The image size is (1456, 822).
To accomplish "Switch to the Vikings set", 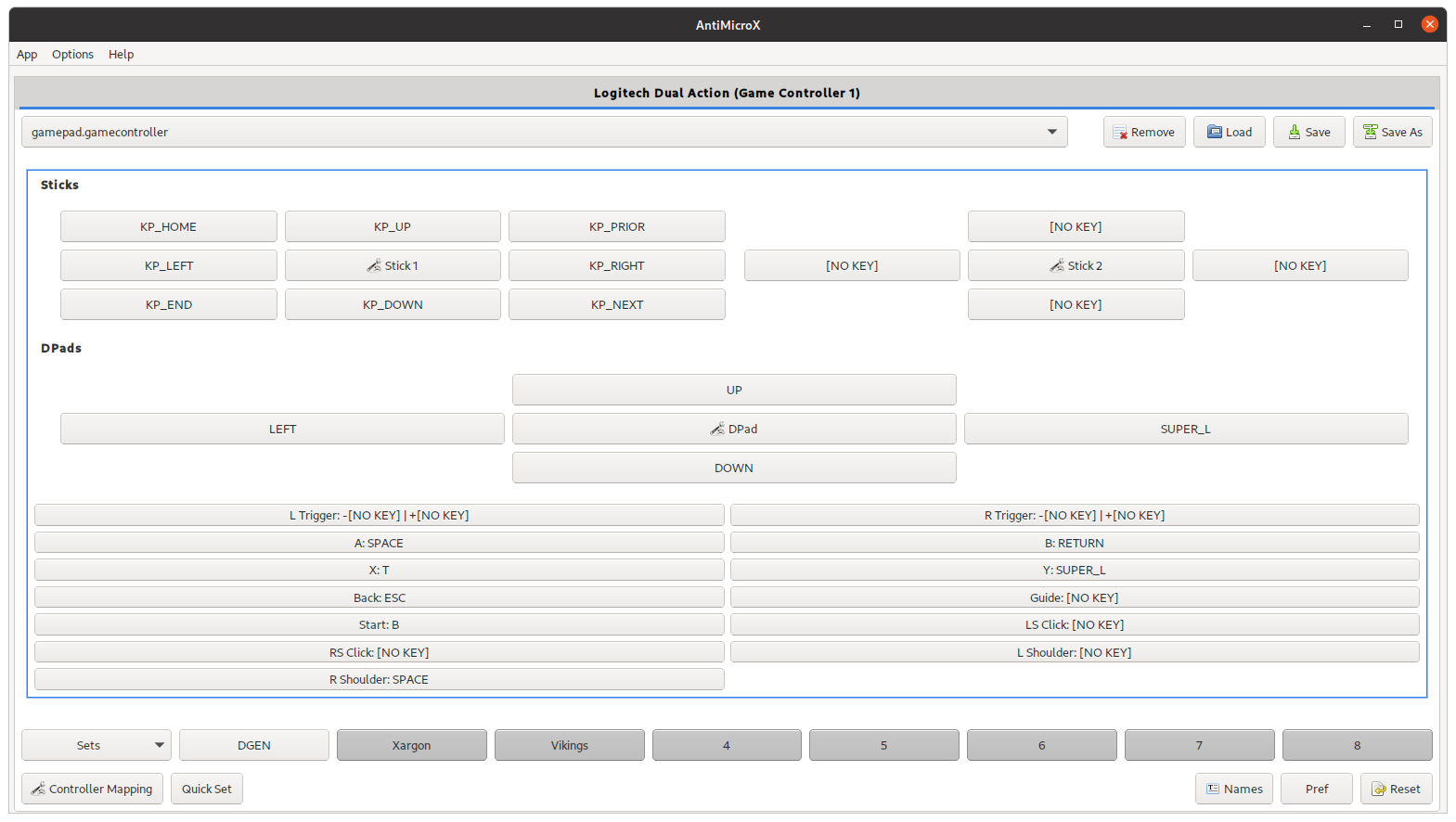I will tap(570, 745).
